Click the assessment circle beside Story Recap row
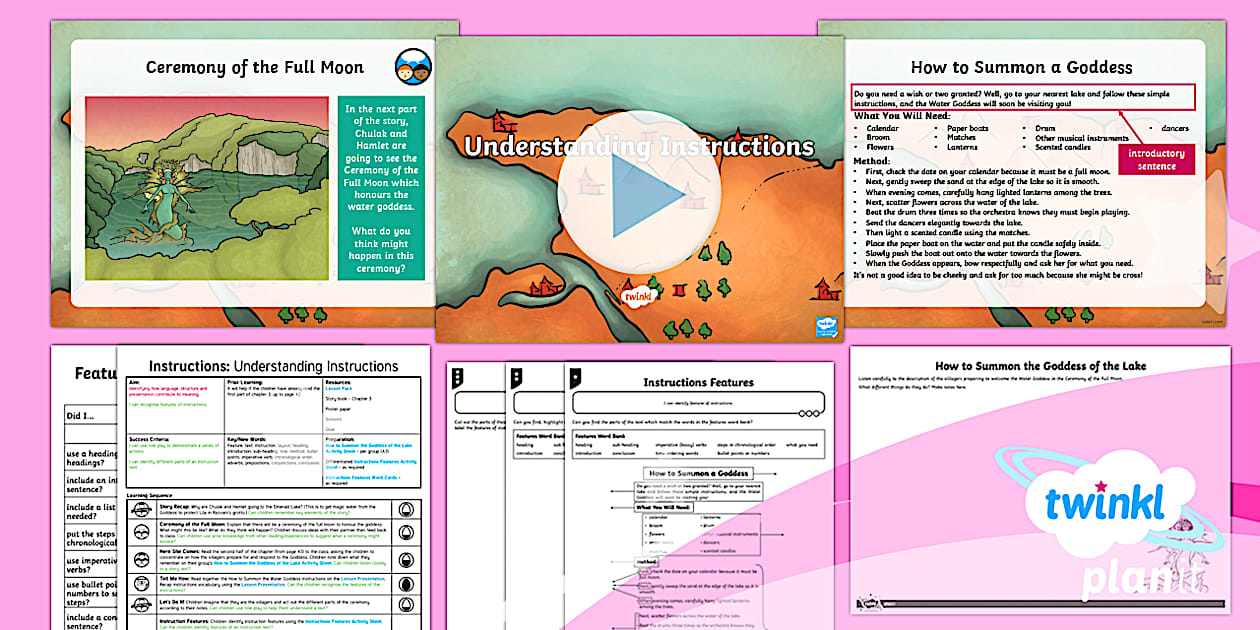 [406, 508]
